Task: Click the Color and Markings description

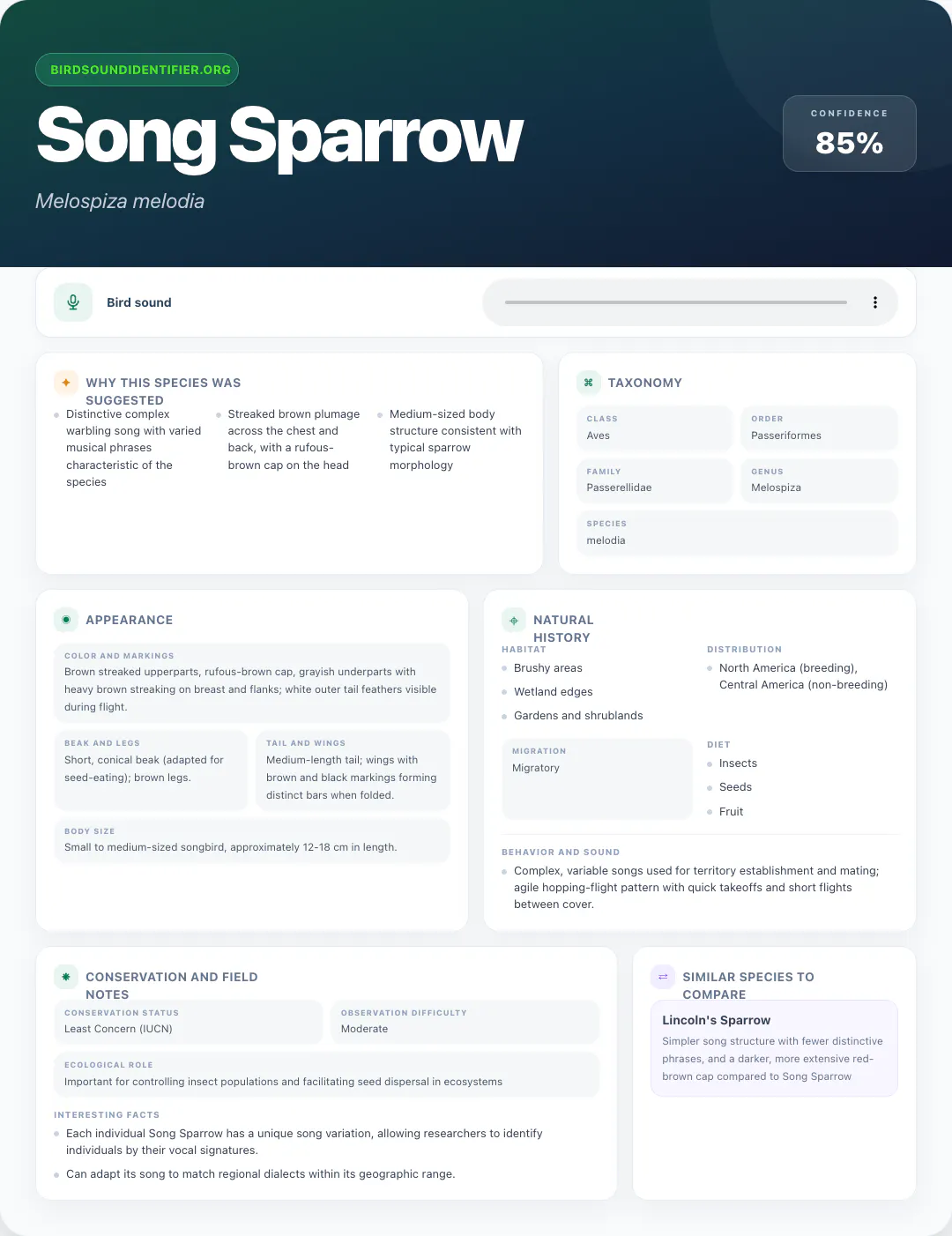Action: point(251,689)
